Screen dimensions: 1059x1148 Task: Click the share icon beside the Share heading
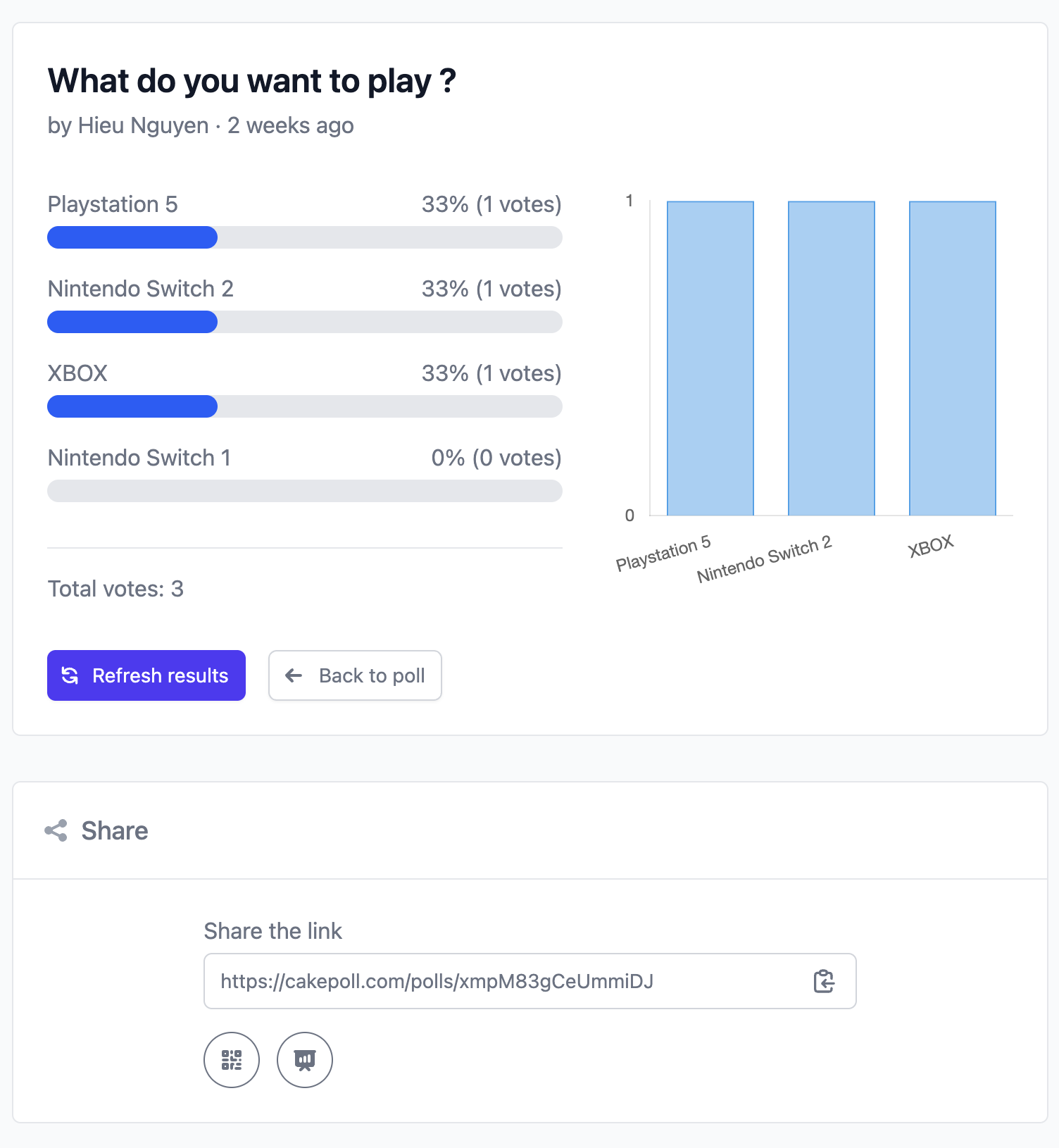(x=56, y=831)
